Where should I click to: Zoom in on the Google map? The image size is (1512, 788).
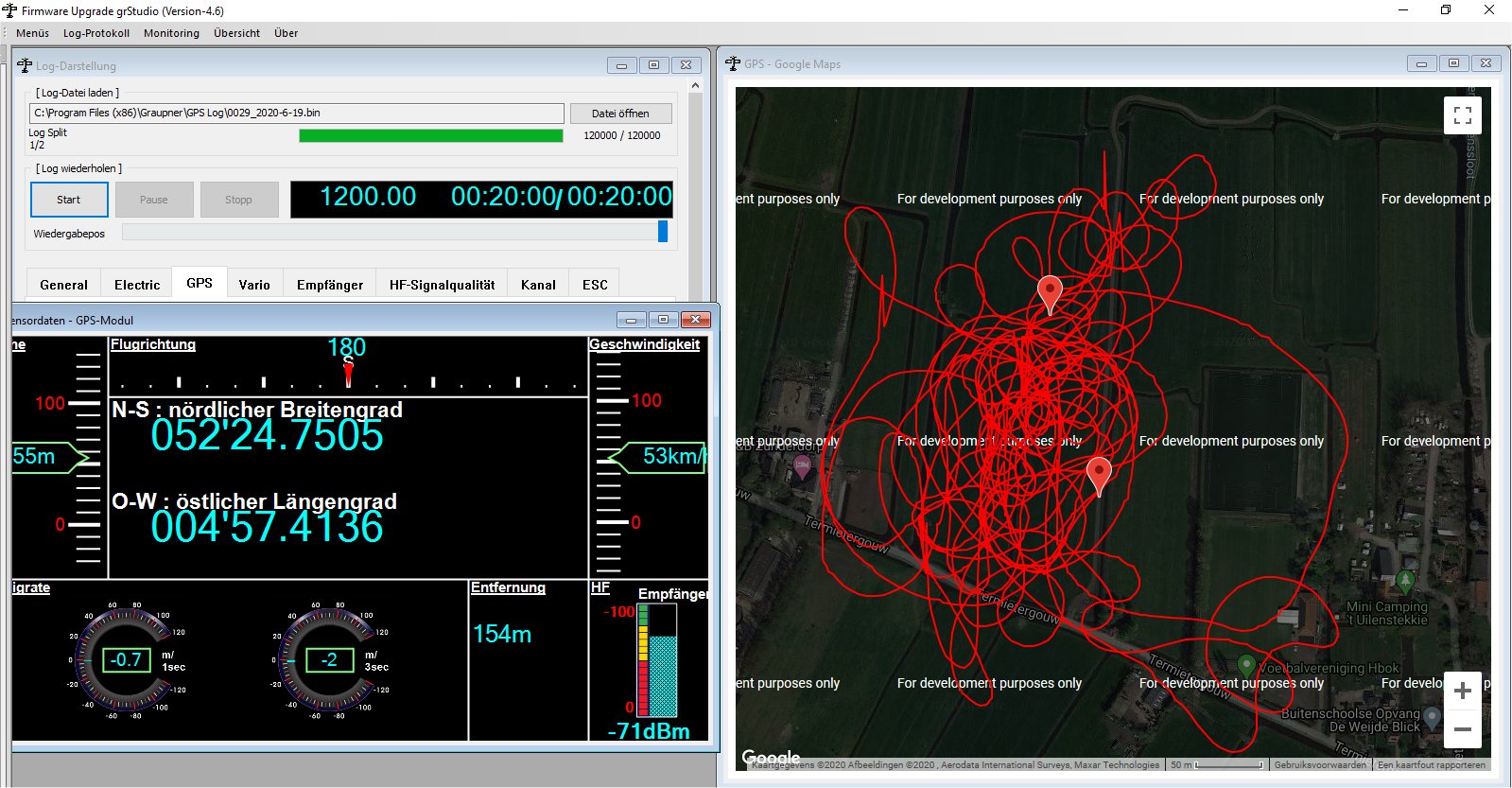1462,691
